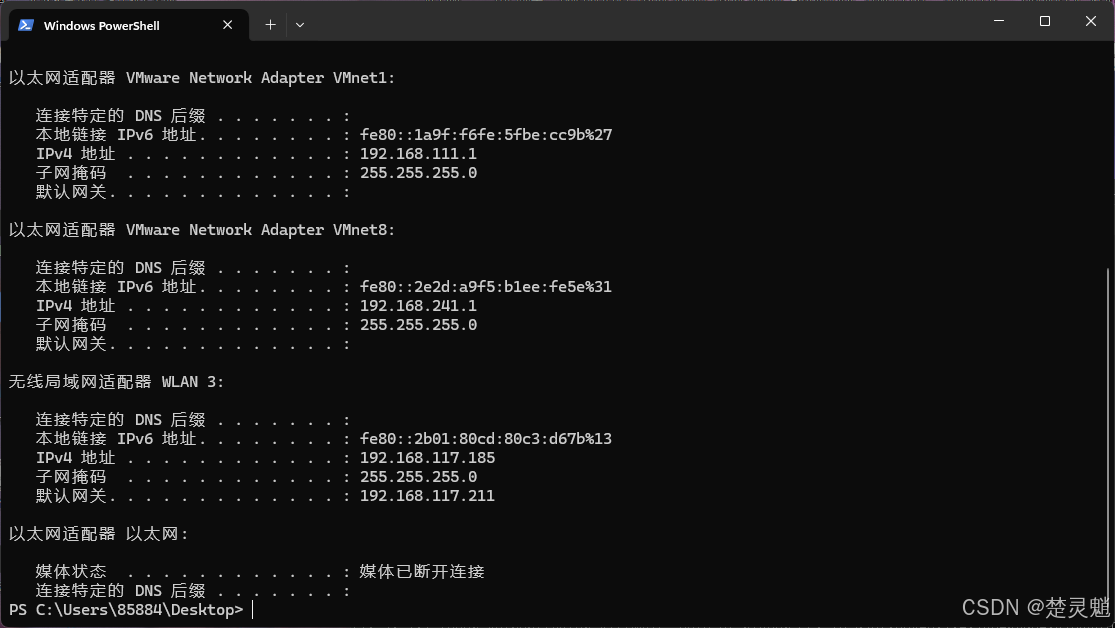Open a new tab with plus button

point(270,25)
